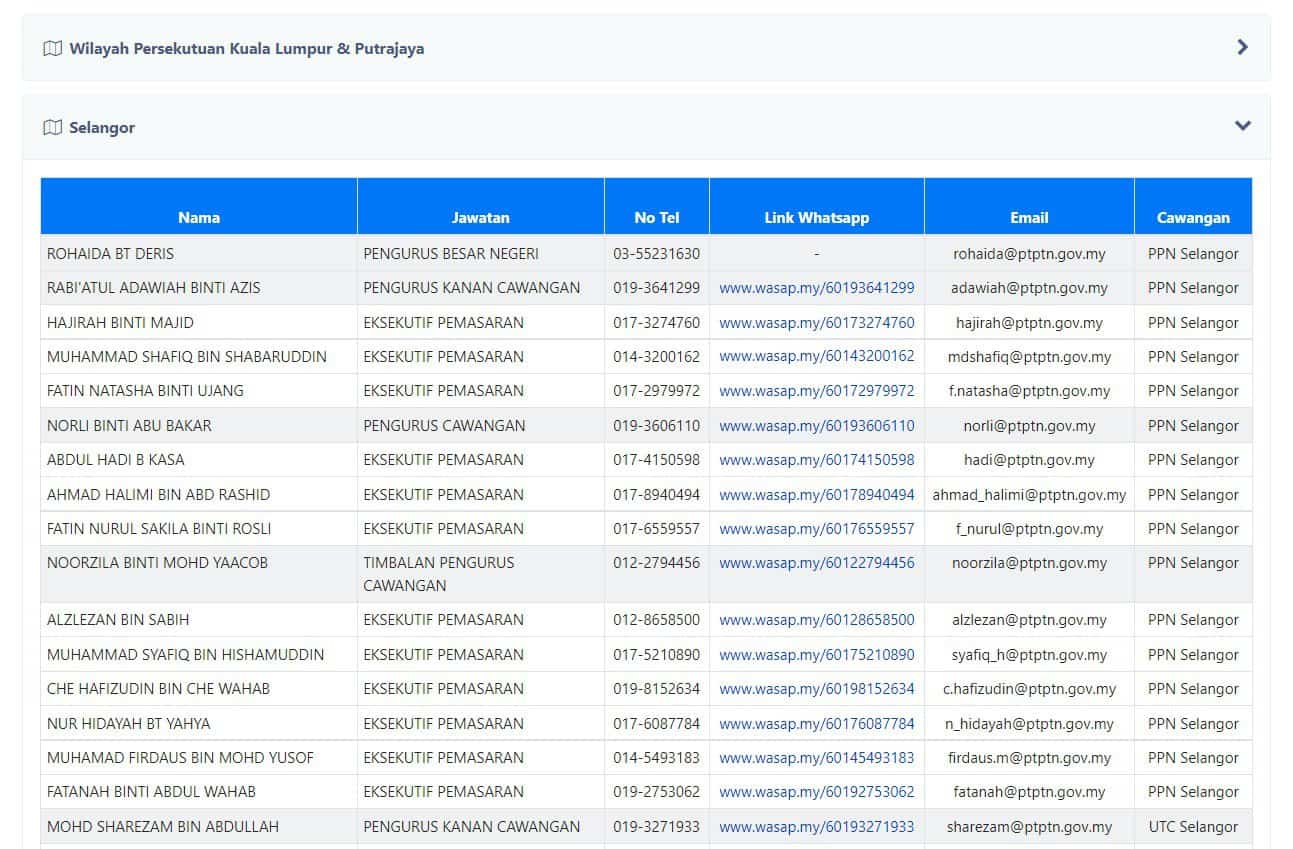Open WhatsApp link www.wasap.my/60174150598
Screen dimensions: 1293x849
[x=816, y=460]
